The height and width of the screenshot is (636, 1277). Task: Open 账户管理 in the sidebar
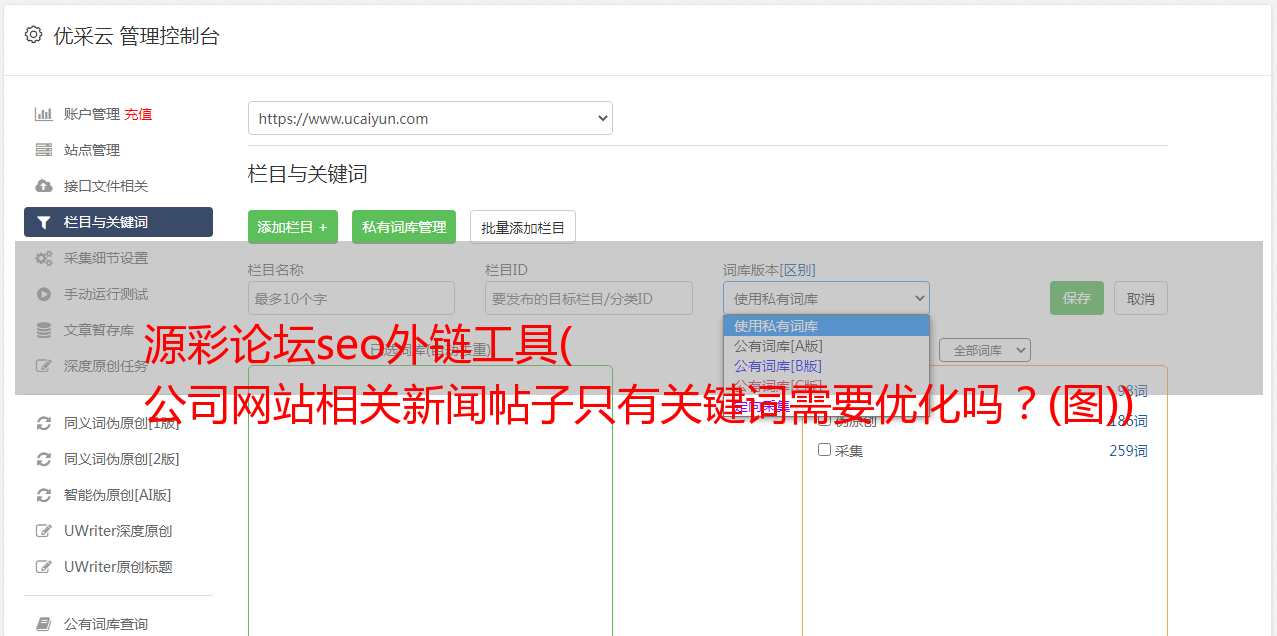pyautogui.click(x=91, y=114)
